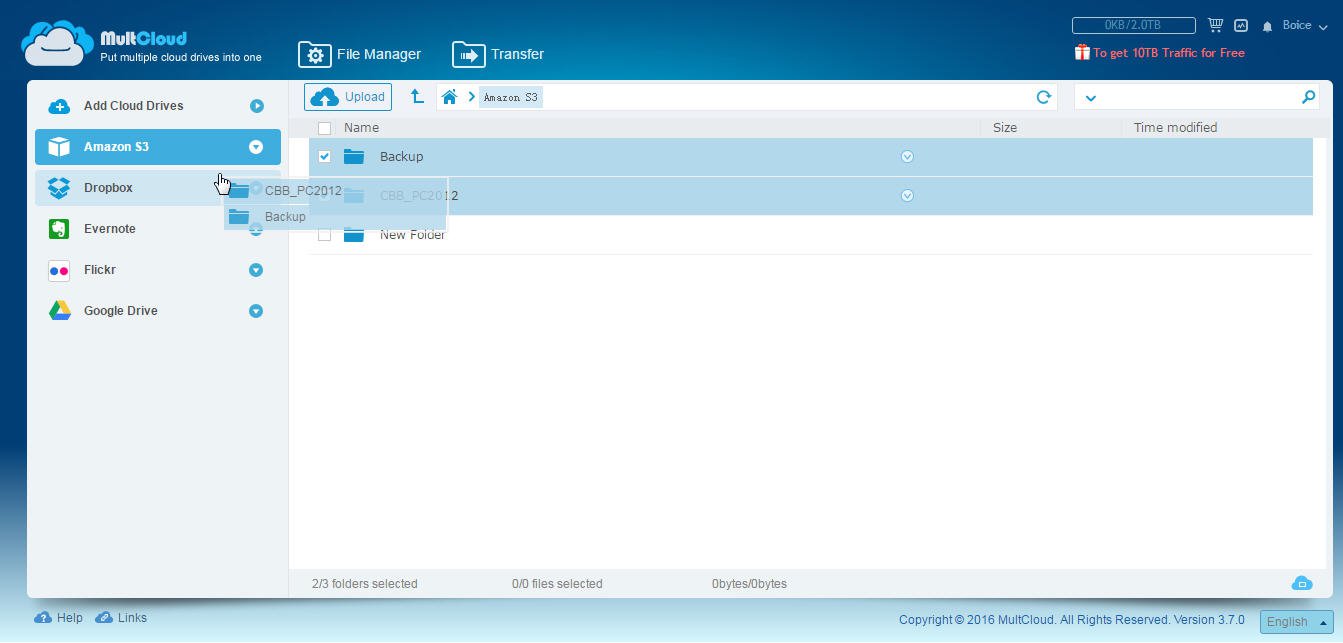Click the search input field

1198,97
